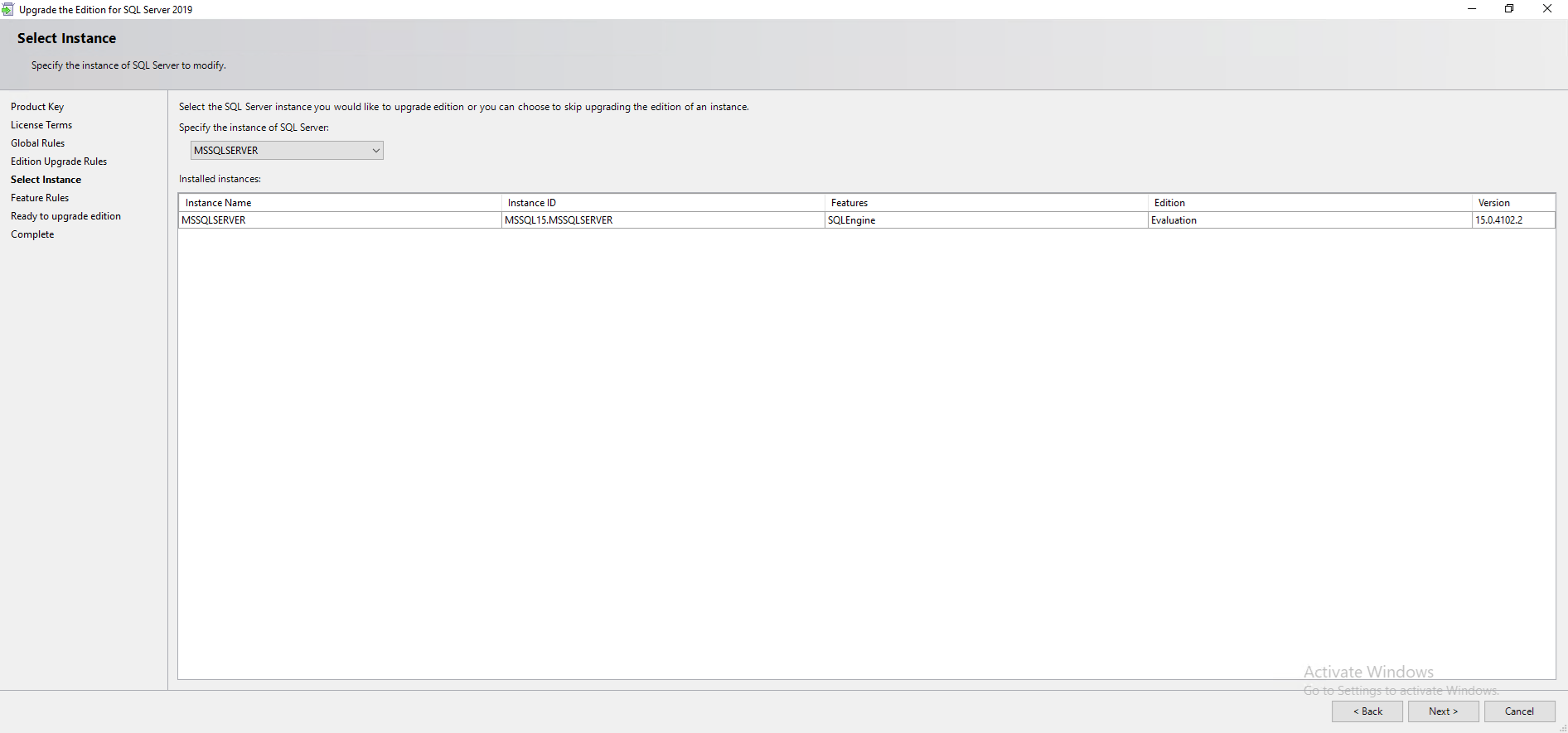Sort by Version column header
1568x733 pixels.
coord(1513,203)
